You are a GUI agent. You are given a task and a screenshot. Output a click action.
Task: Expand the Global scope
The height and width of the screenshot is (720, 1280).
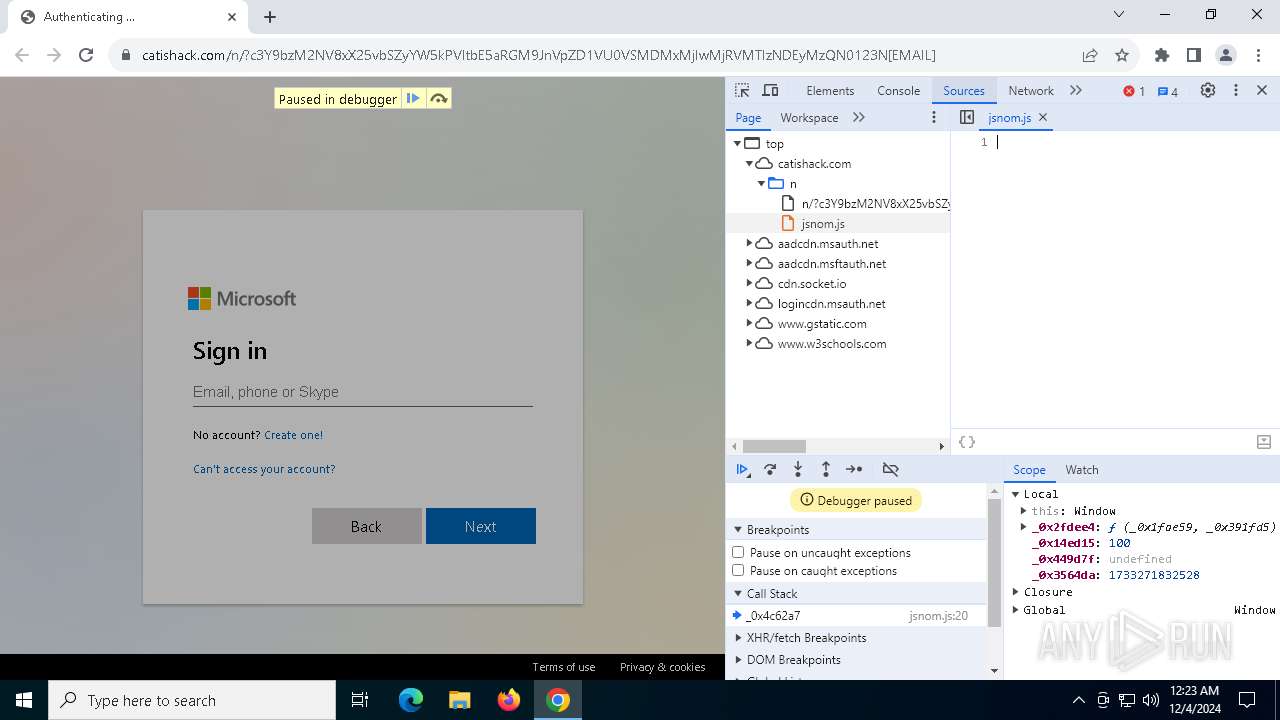(x=1015, y=610)
